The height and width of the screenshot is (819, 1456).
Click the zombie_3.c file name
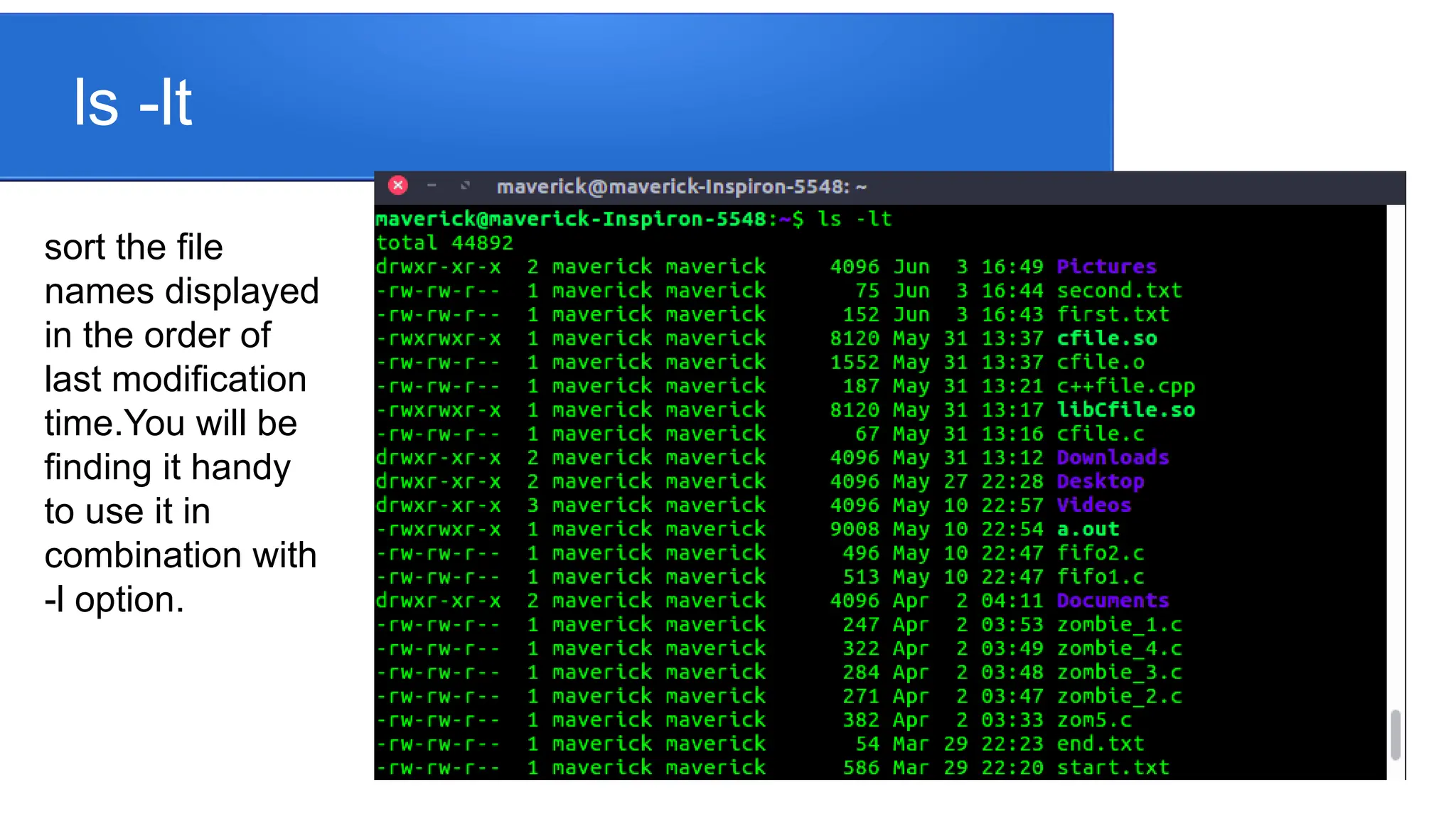(1119, 673)
